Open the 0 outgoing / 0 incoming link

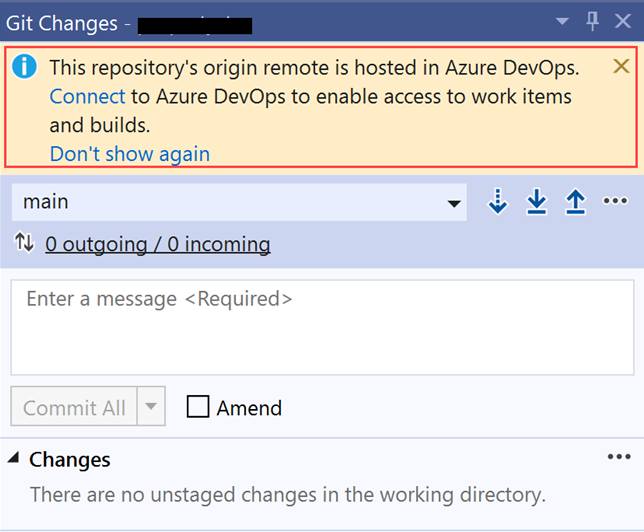pyautogui.click(x=158, y=244)
